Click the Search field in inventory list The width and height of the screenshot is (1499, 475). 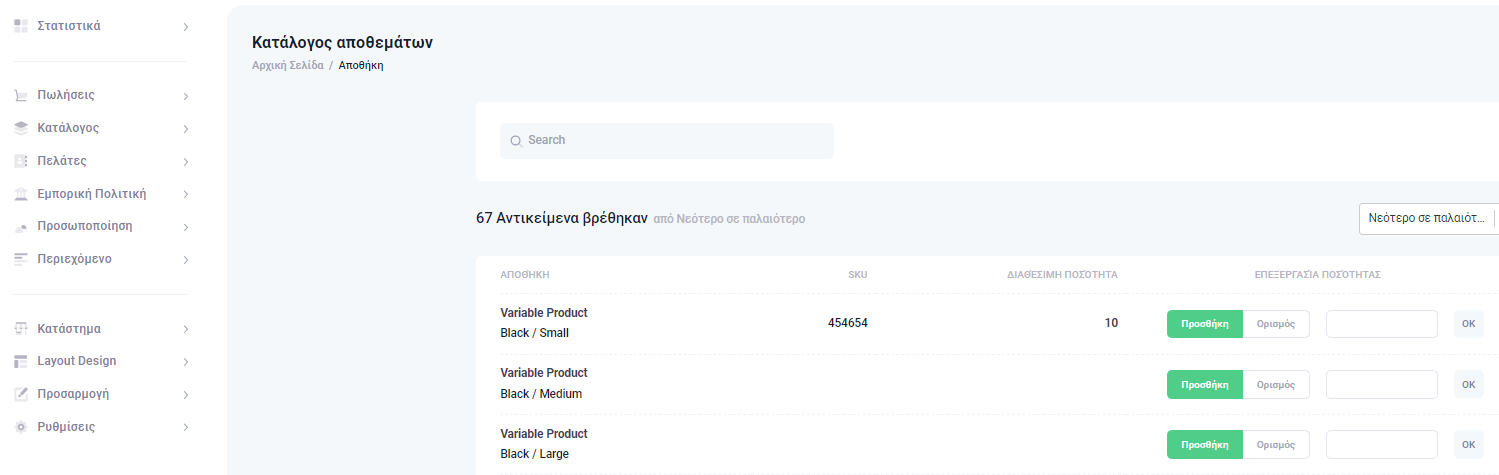[x=667, y=141]
